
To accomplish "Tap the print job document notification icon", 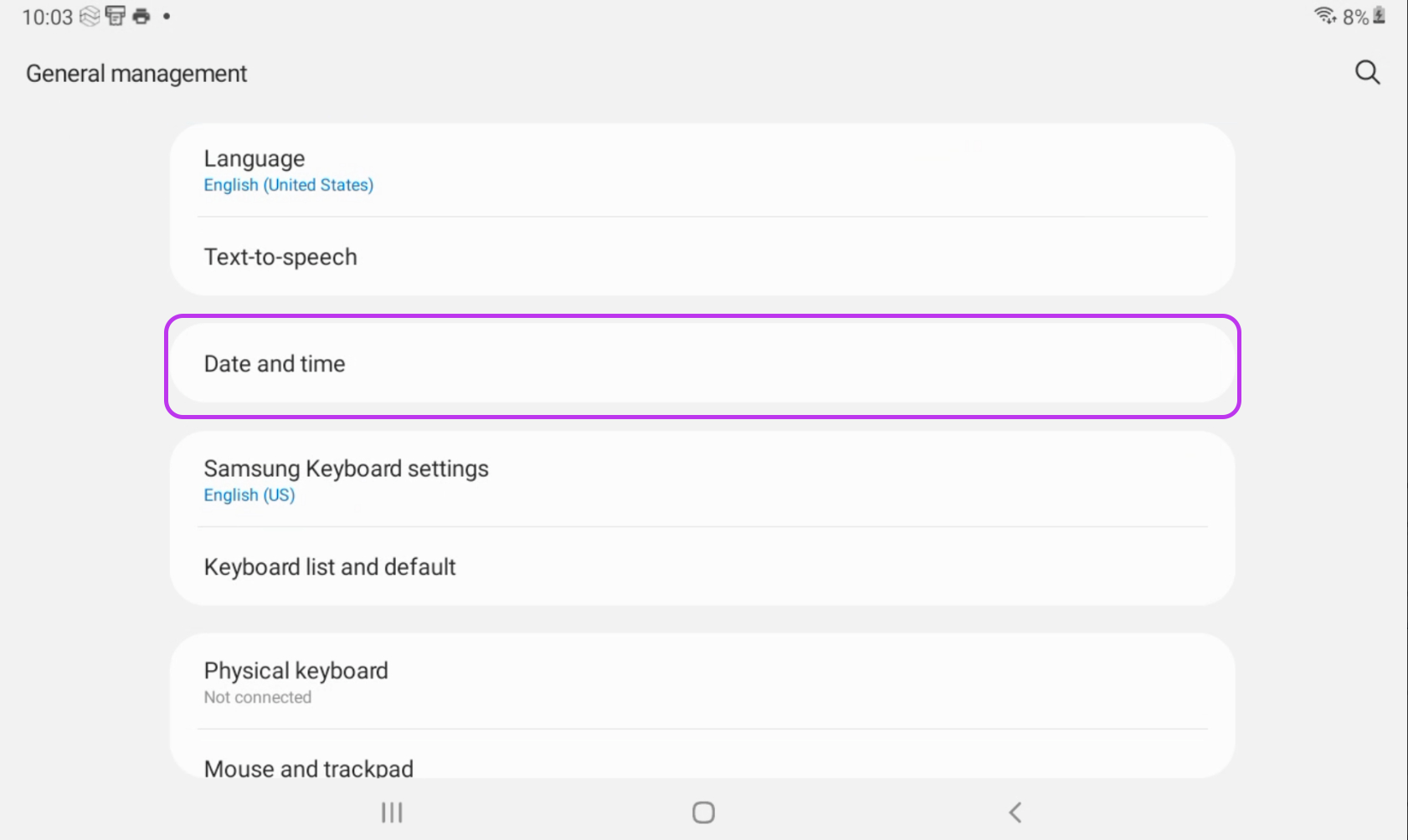I will pos(116,16).
